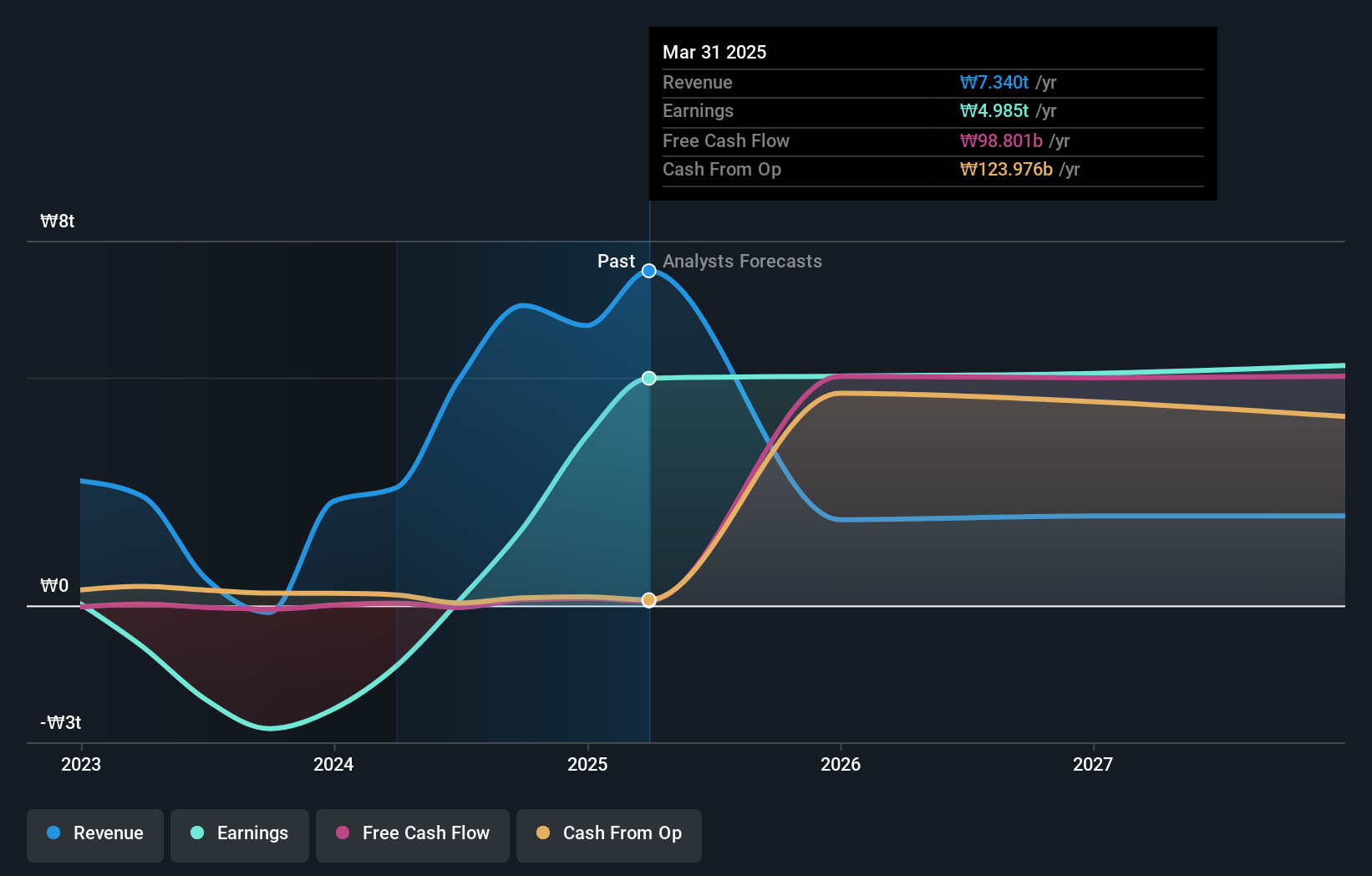Click the Earnings row label in tooltip
Image resolution: width=1372 pixels, height=876 pixels.
click(698, 111)
